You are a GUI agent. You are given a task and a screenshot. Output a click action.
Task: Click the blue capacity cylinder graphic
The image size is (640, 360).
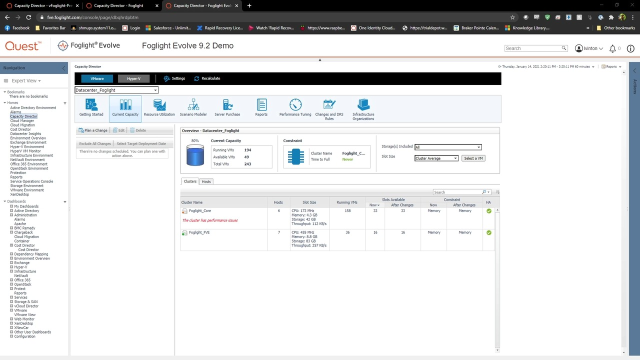[x=195, y=156]
